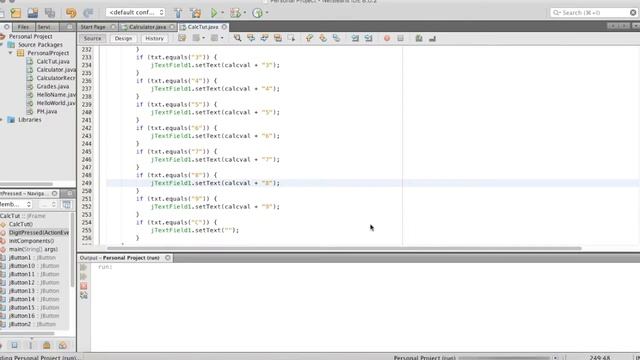The image size is (640, 360).
Task: Close the Calculator.java tab
Action: point(172,27)
